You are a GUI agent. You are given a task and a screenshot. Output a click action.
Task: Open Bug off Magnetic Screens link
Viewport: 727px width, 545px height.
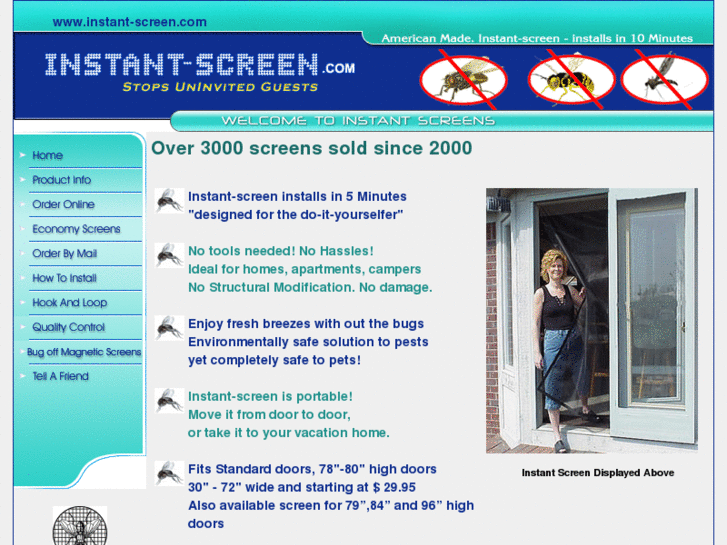coord(84,352)
